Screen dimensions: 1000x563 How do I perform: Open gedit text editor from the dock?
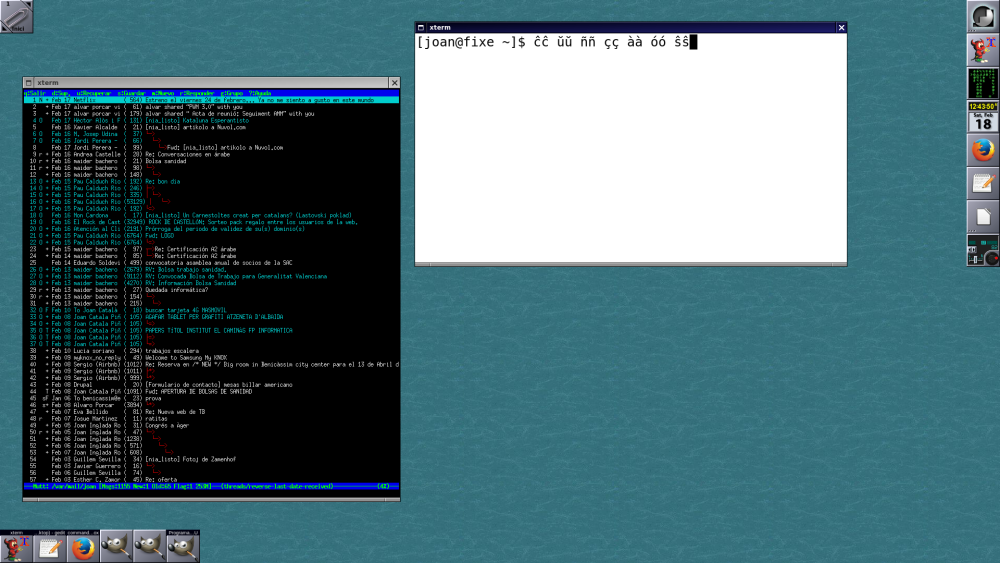pyautogui.click(x=983, y=184)
